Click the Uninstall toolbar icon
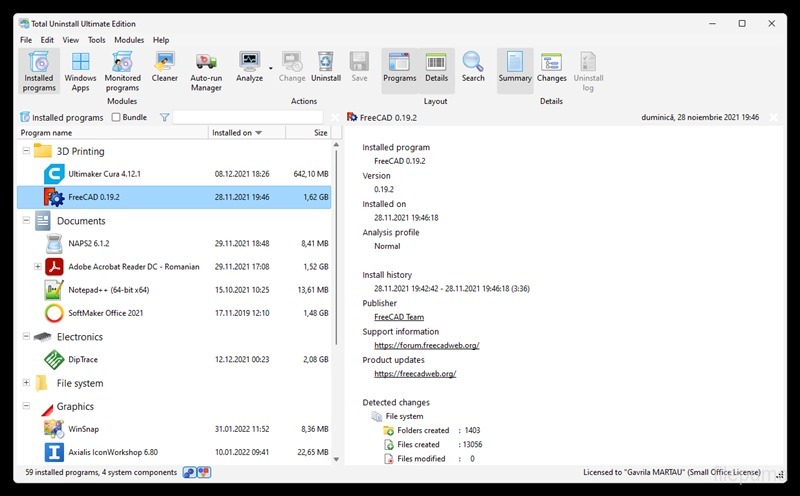The width and height of the screenshot is (800, 496). click(x=325, y=68)
